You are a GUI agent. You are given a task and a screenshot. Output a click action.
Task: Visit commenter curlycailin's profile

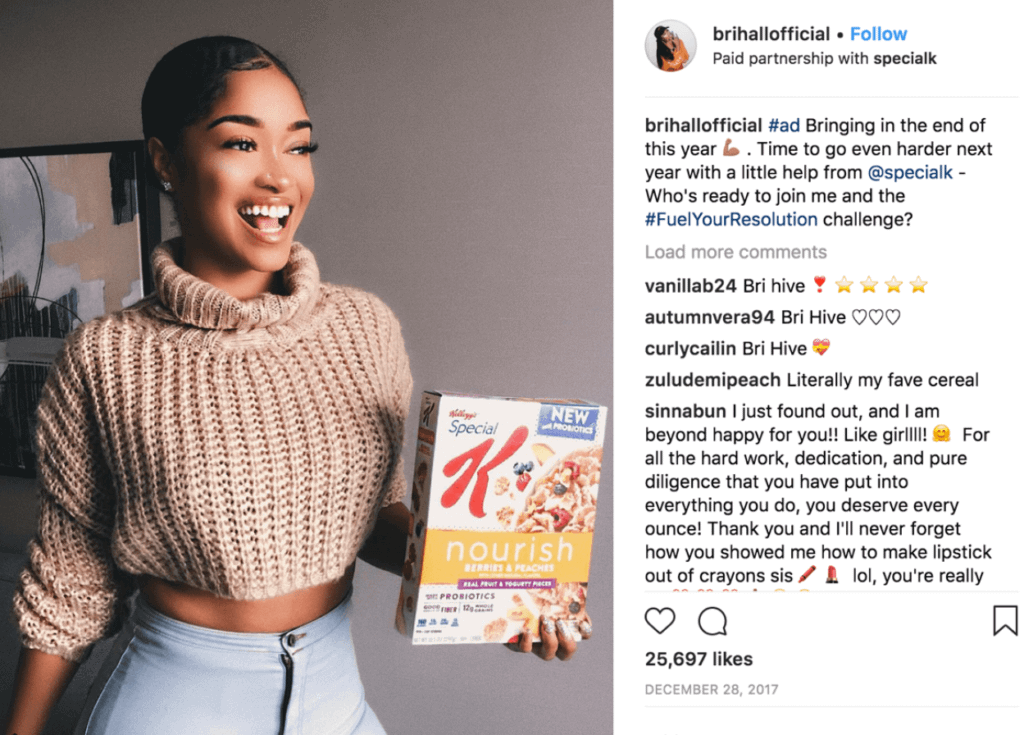690,349
